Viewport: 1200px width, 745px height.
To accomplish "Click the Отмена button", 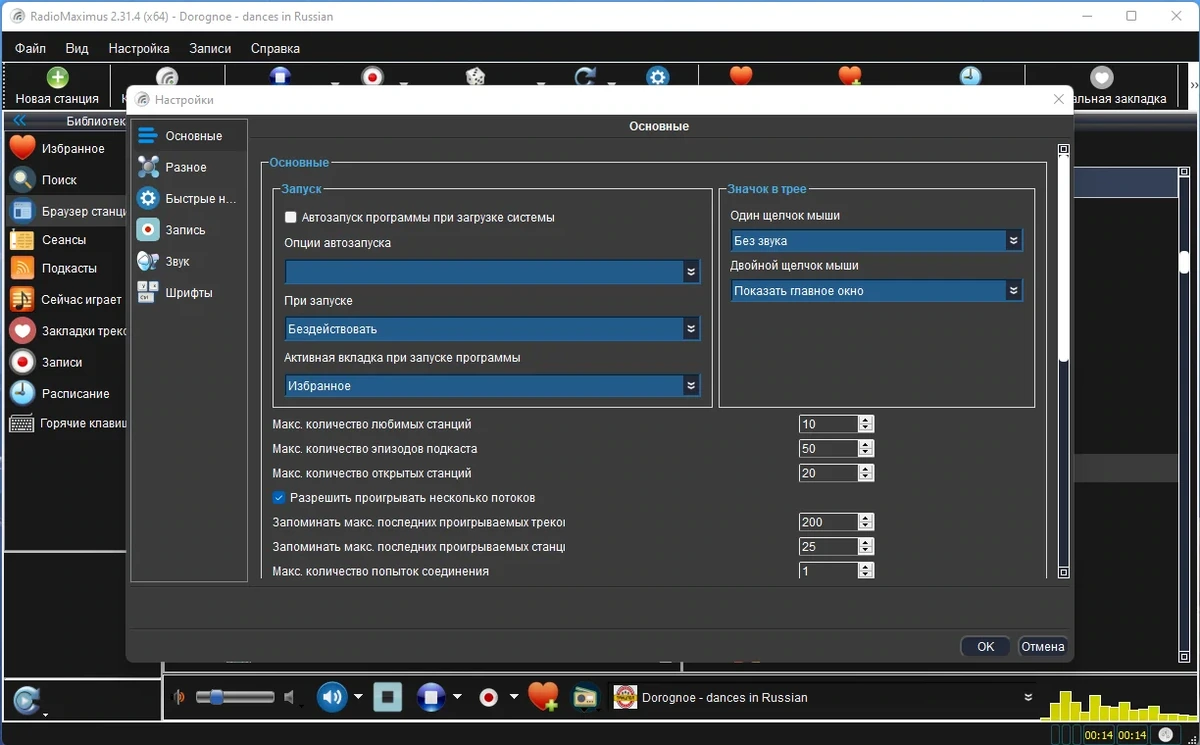I will (x=1043, y=646).
